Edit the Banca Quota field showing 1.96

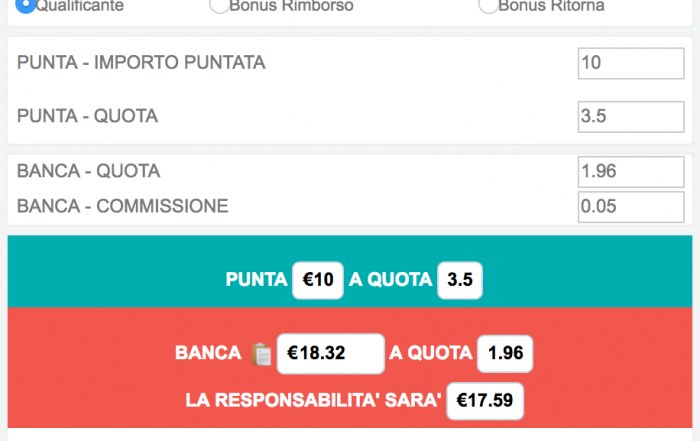point(631,172)
